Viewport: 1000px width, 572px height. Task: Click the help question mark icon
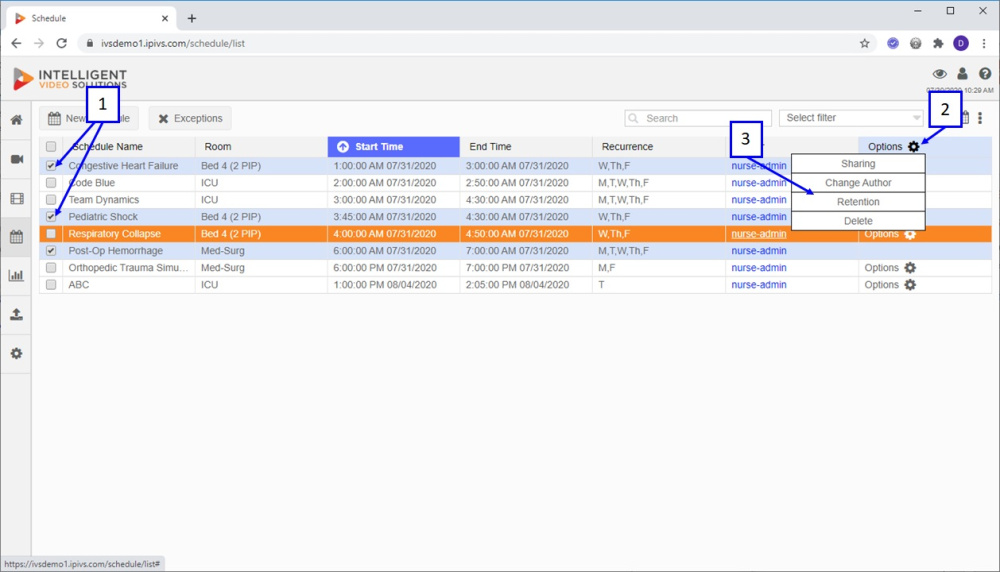(985, 74)
